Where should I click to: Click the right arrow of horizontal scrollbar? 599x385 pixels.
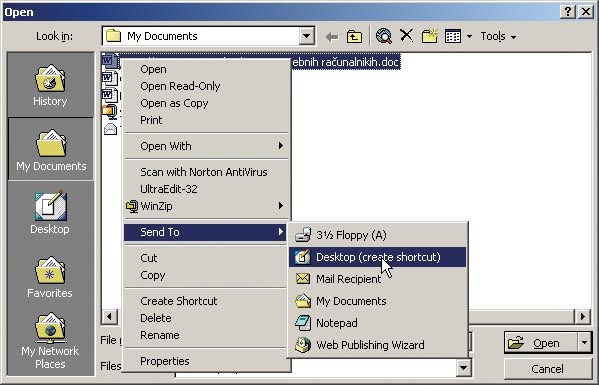pyautogui.click(x=583, y=317)
